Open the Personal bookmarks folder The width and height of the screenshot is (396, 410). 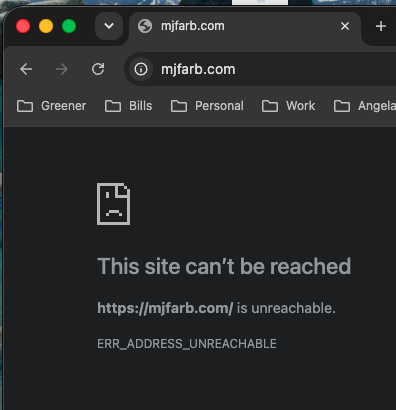[207, 106]
